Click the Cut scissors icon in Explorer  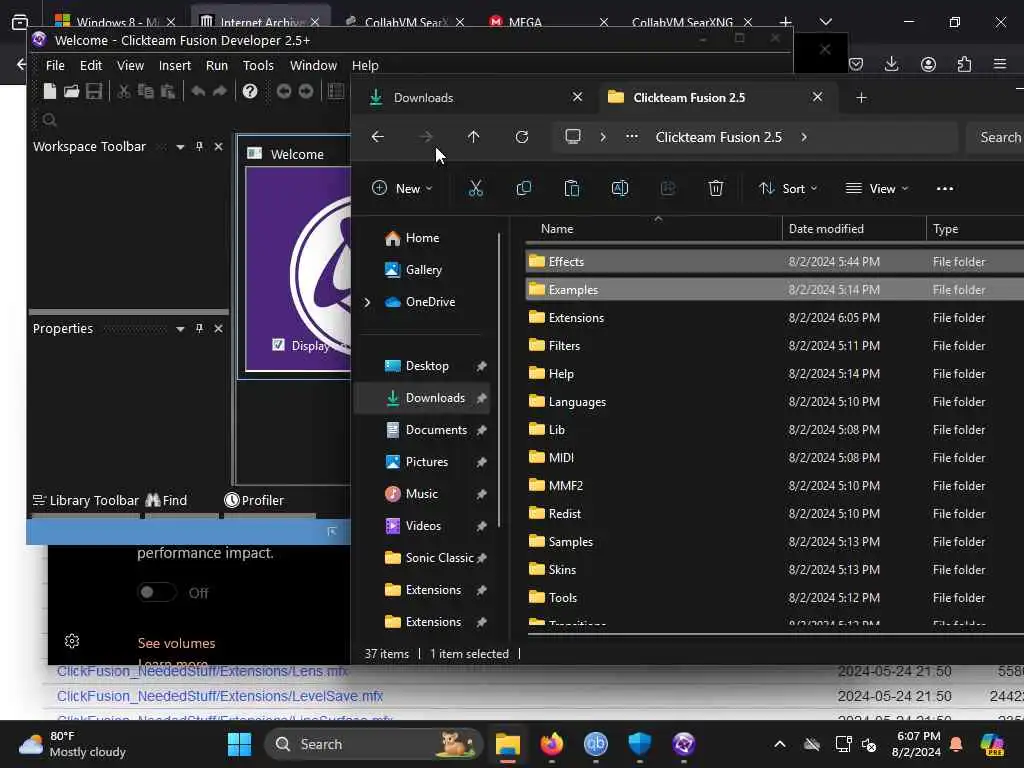(x=475, y=189)
